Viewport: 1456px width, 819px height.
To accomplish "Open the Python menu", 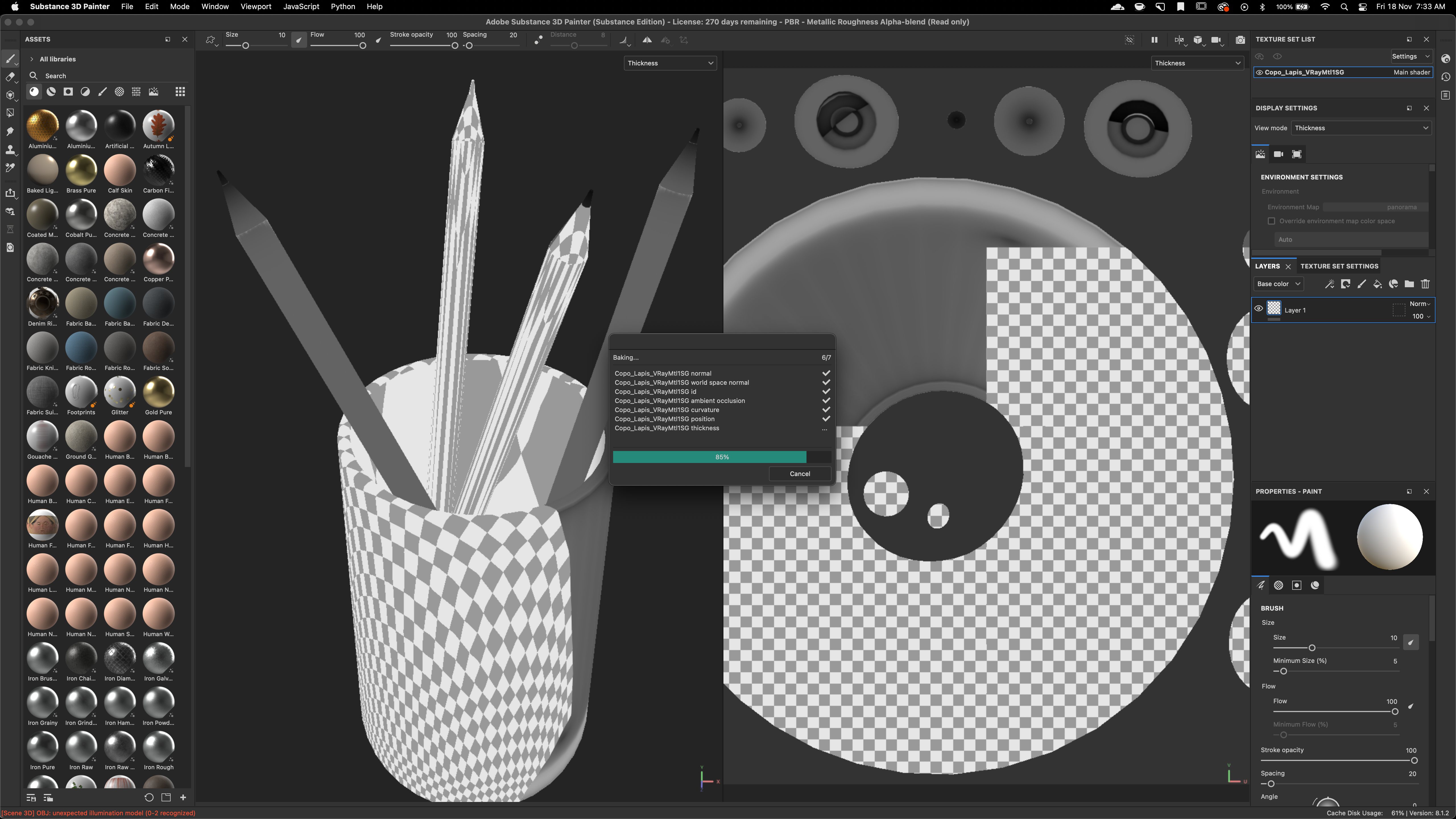I will pyautogui.click(x=343, y=7).
